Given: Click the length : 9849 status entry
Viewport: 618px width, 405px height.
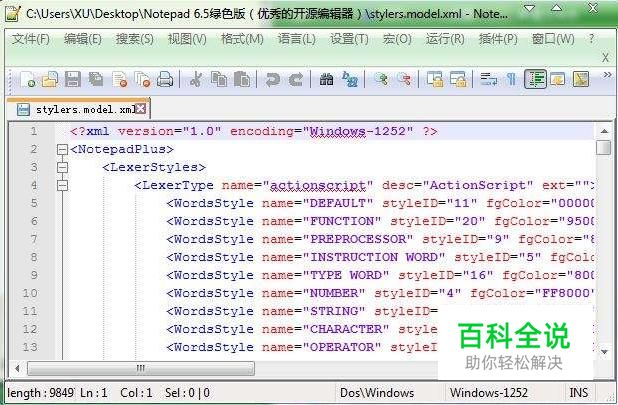Looking at the screenshot, I should [41, 393].
